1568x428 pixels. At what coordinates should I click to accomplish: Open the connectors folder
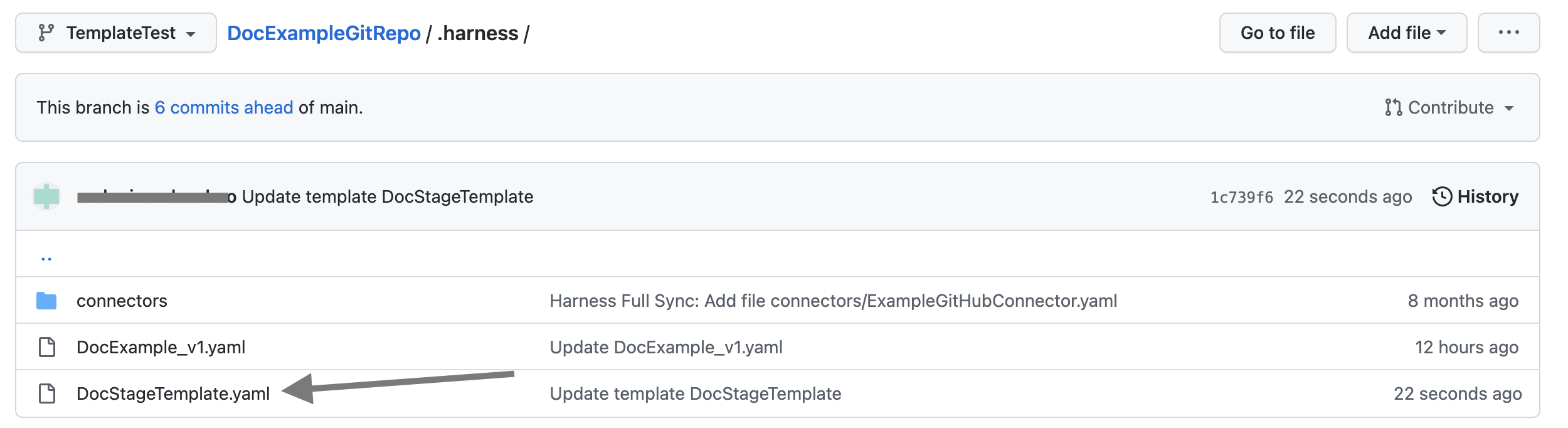(x=122, y=301)
